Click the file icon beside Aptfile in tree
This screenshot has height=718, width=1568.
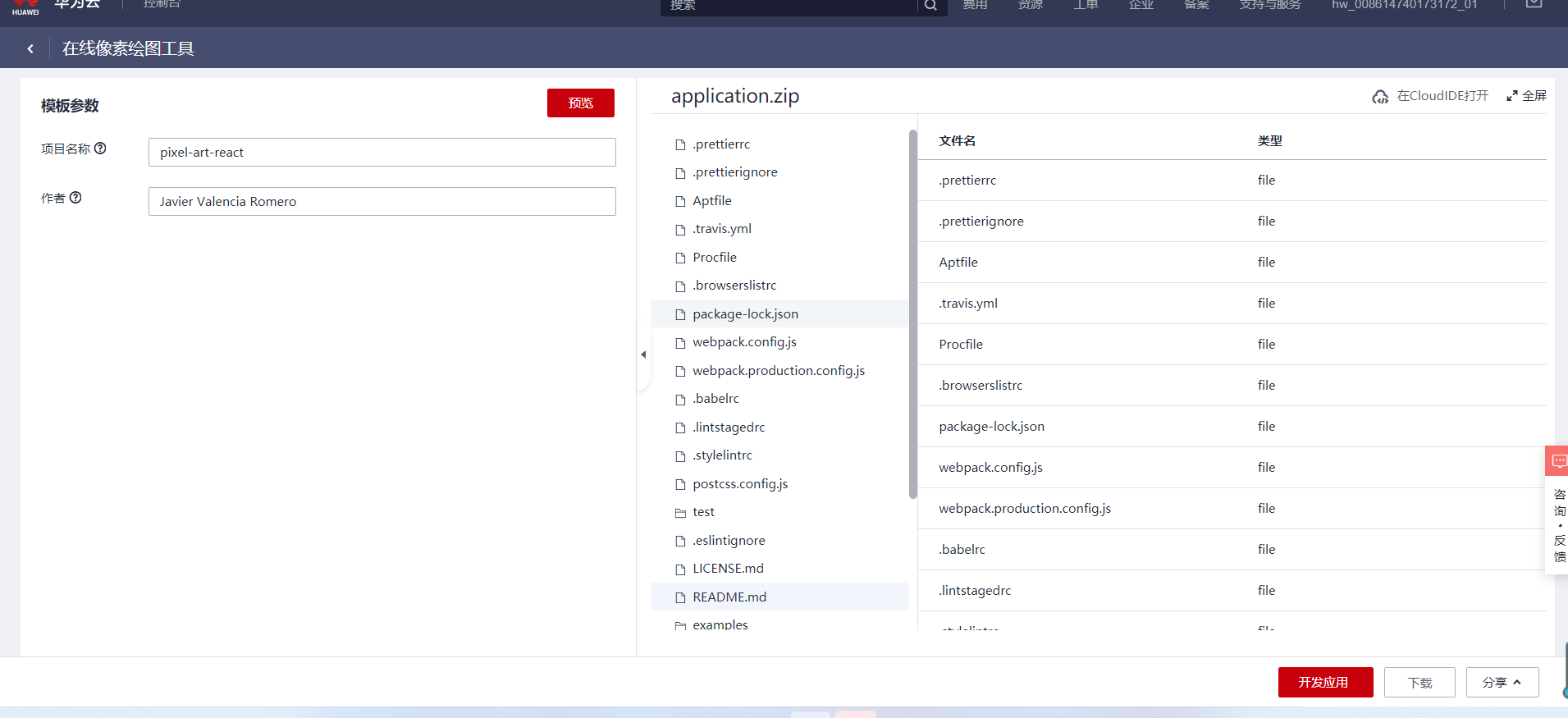[680, 202]
